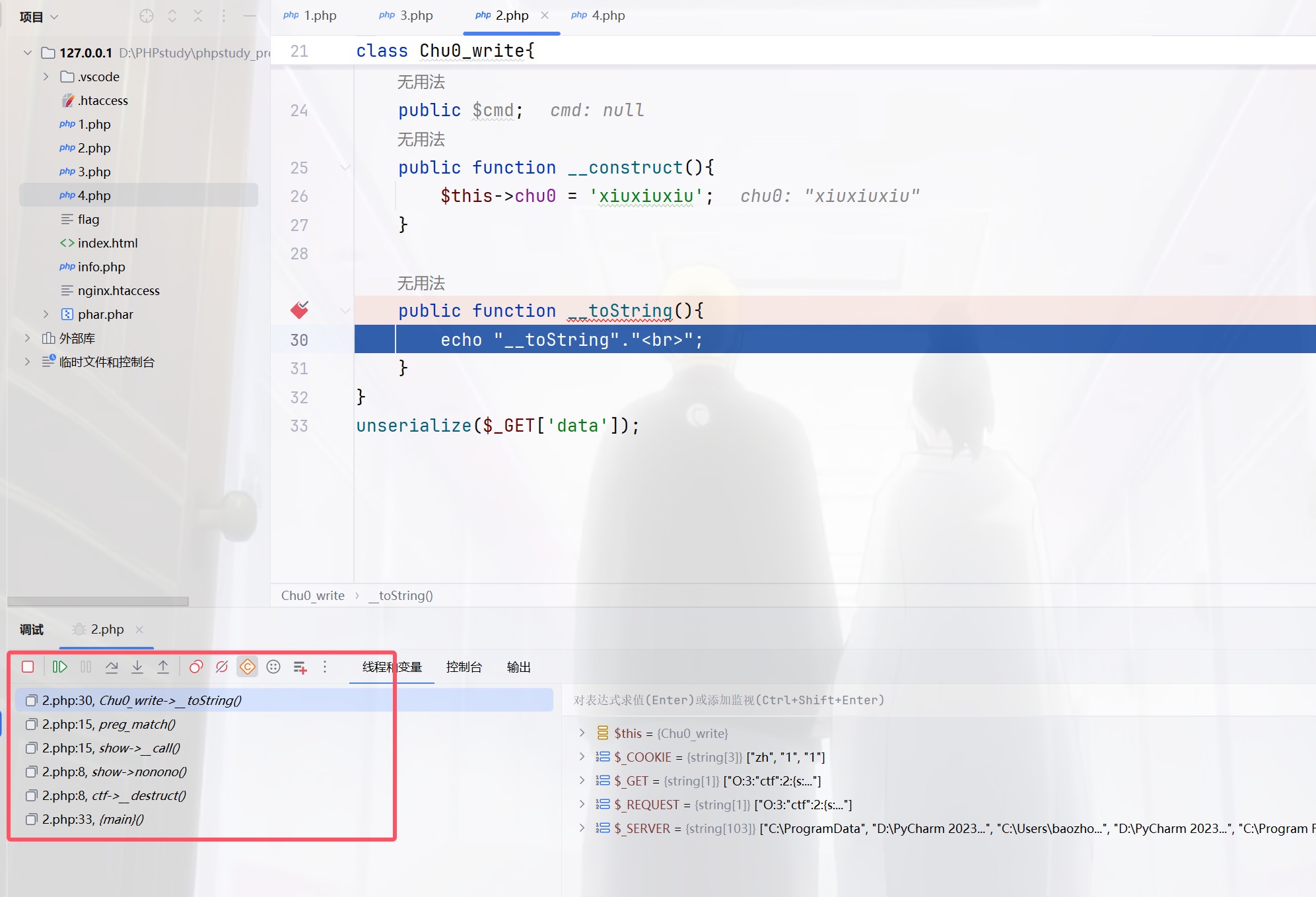Click the Step Out debug icon
Viewport: 1316px width, 897px height.
point(163,667)
